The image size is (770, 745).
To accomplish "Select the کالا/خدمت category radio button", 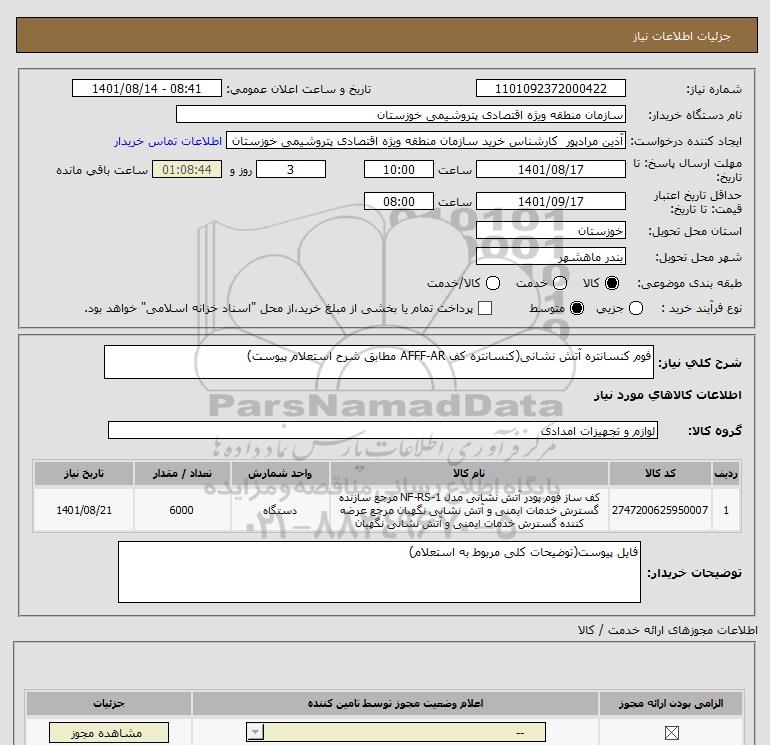I will 493,283.
